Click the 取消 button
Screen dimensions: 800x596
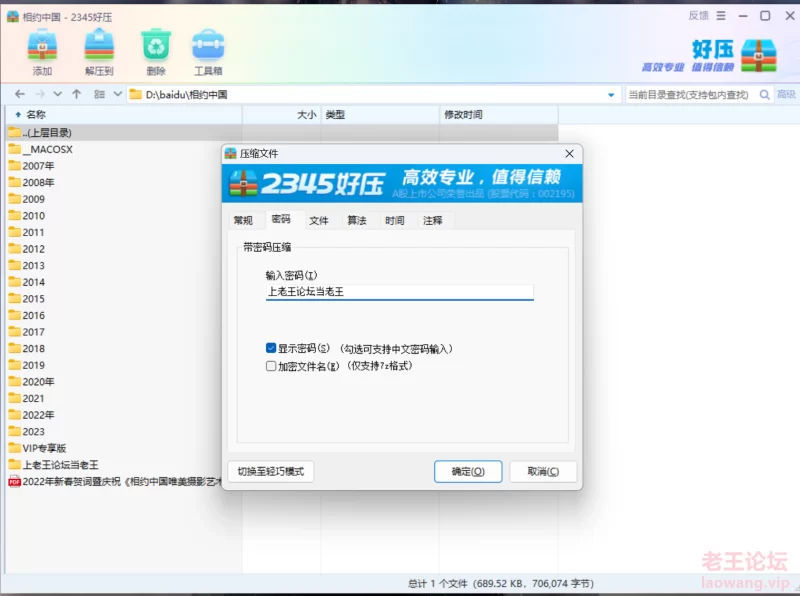pyautogui.click(x=543, y=471)
